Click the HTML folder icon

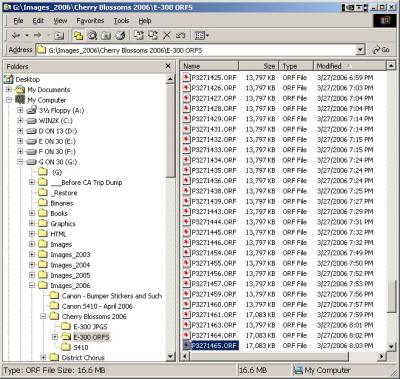click(43, 234)
